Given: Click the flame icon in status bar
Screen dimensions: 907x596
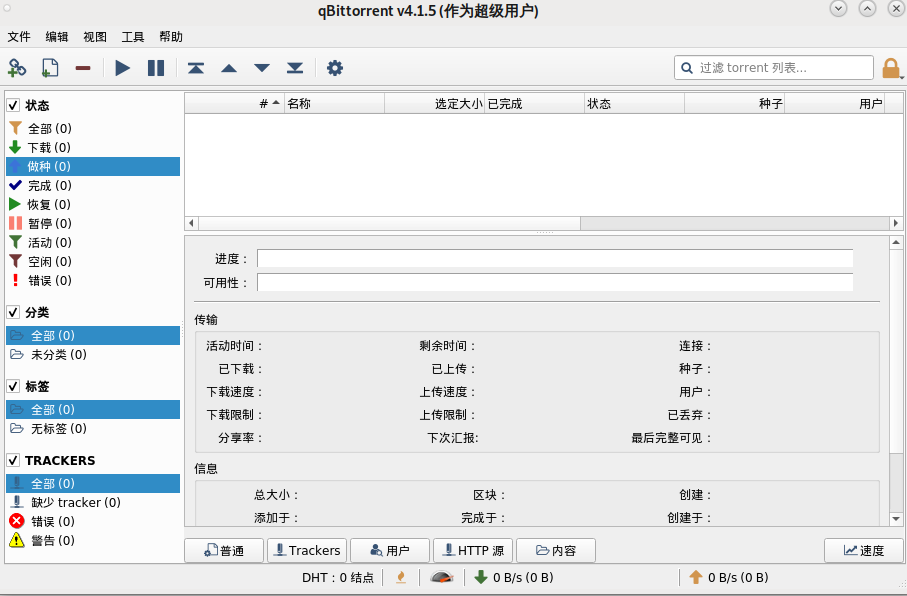Looking at the screenshot, I should click(400, 577).
